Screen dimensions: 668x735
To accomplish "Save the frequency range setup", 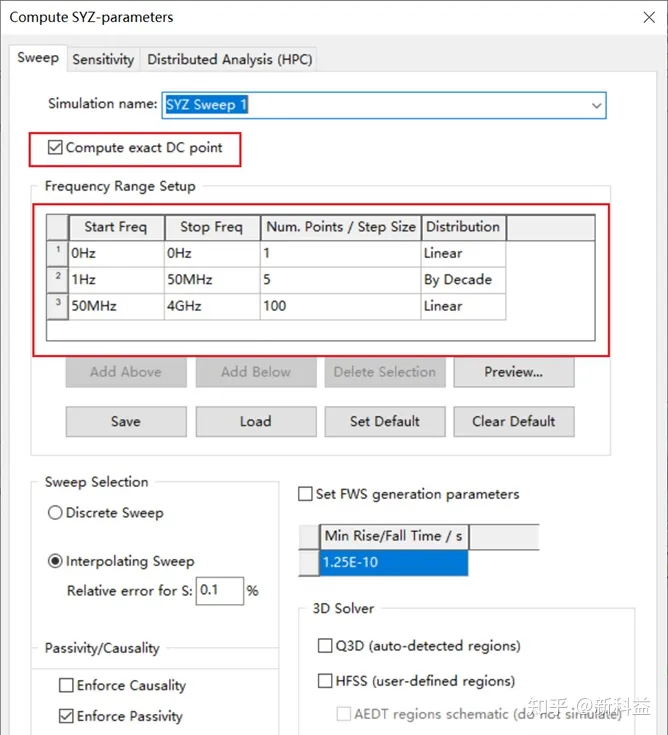I will pyautogui.click(x=126, y=421).
